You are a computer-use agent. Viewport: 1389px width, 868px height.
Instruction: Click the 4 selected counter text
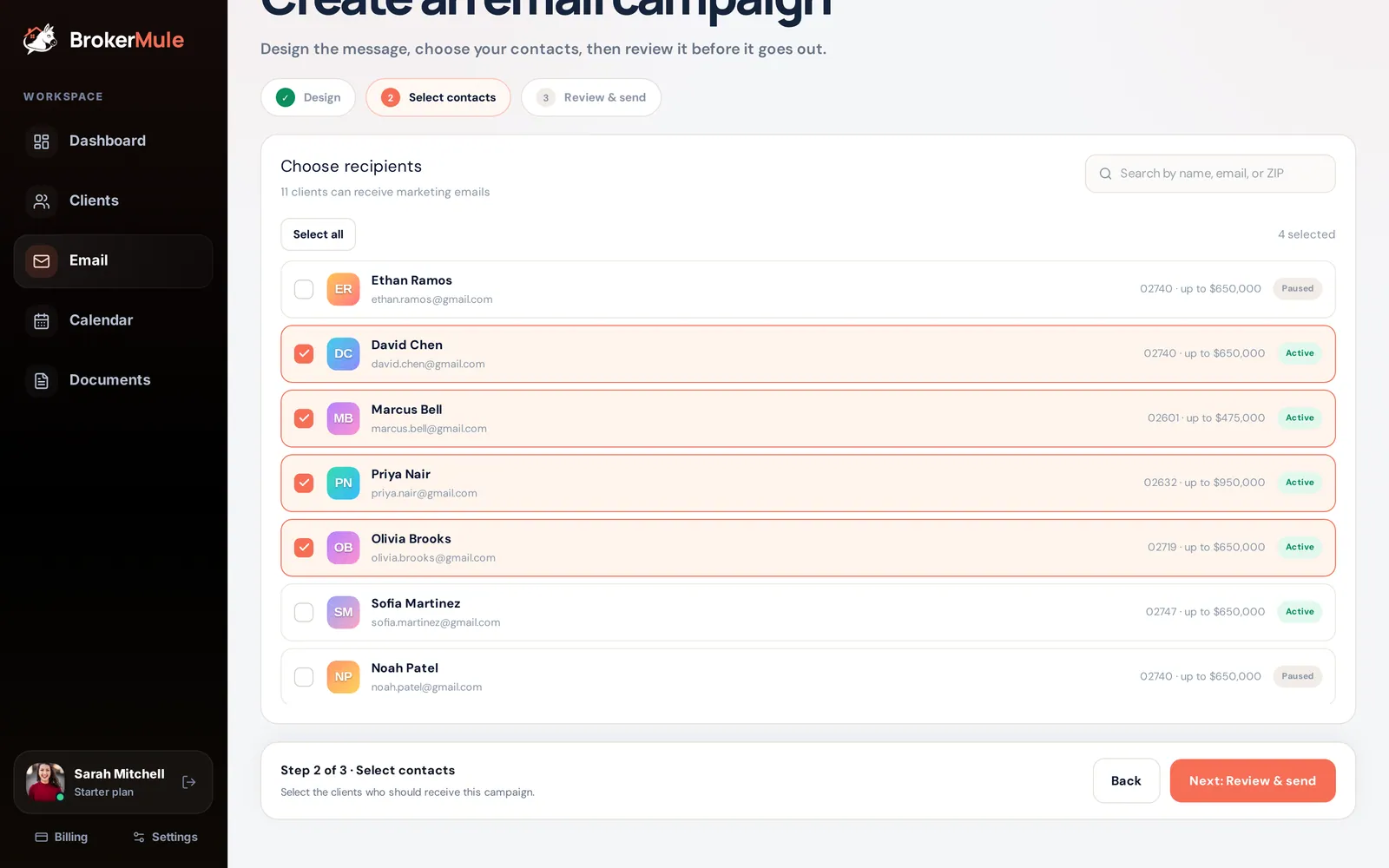pos(1307,234)
